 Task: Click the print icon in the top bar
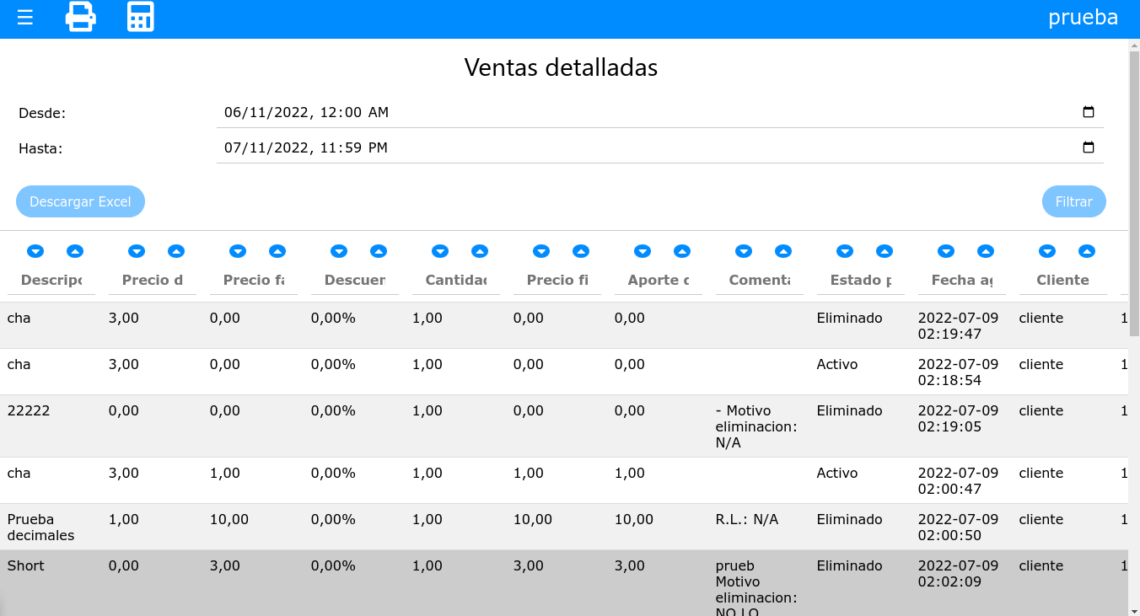pos(80,16)
